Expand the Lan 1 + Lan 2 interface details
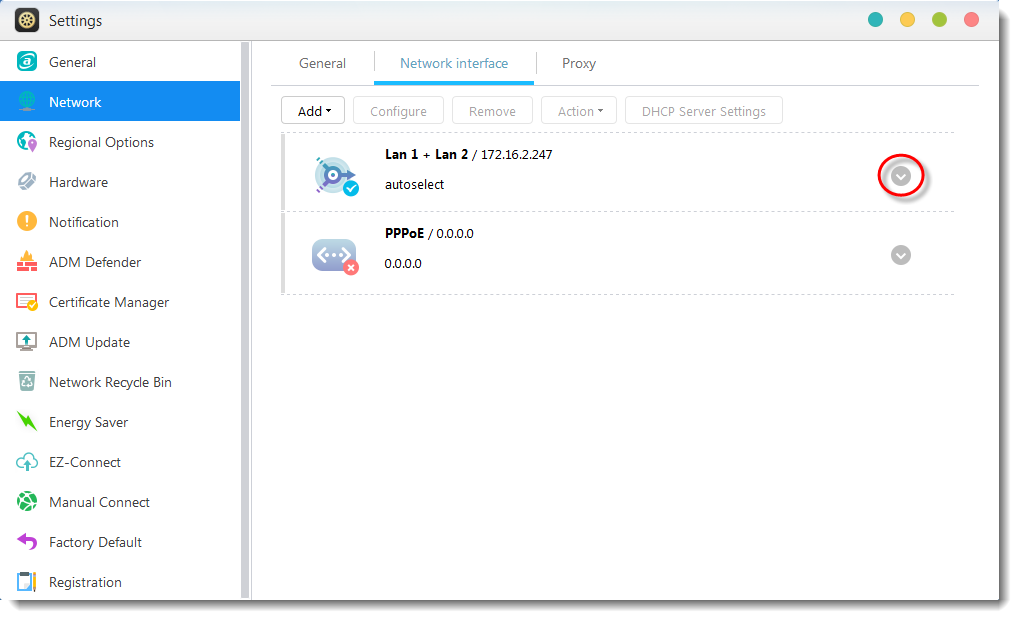This screenshot has height=620, width=1019. [x=901, y=175]
